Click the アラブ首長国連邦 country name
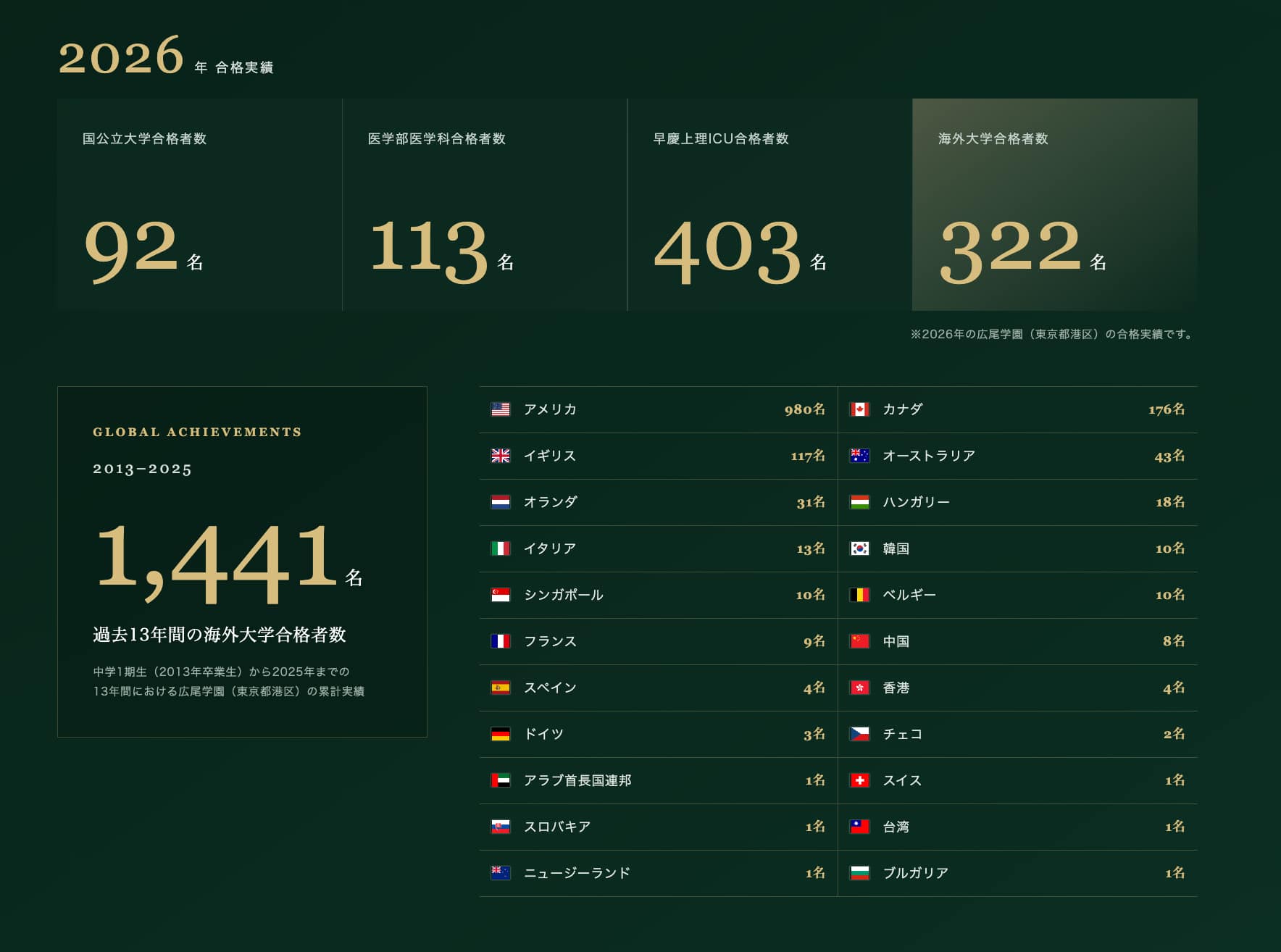This screenshot has height=952, width=1281. coord(577,780)
